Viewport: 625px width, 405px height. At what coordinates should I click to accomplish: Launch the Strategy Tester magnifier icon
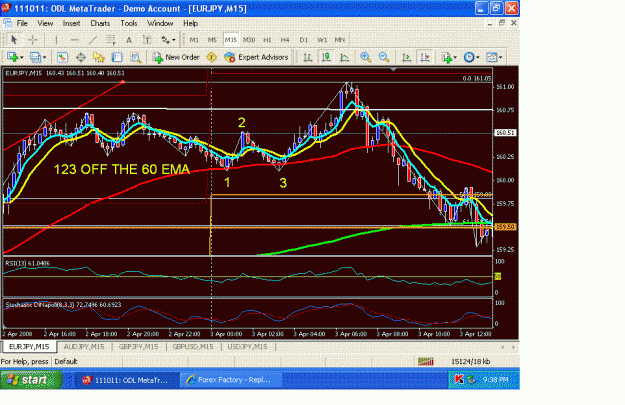(136, 57)
